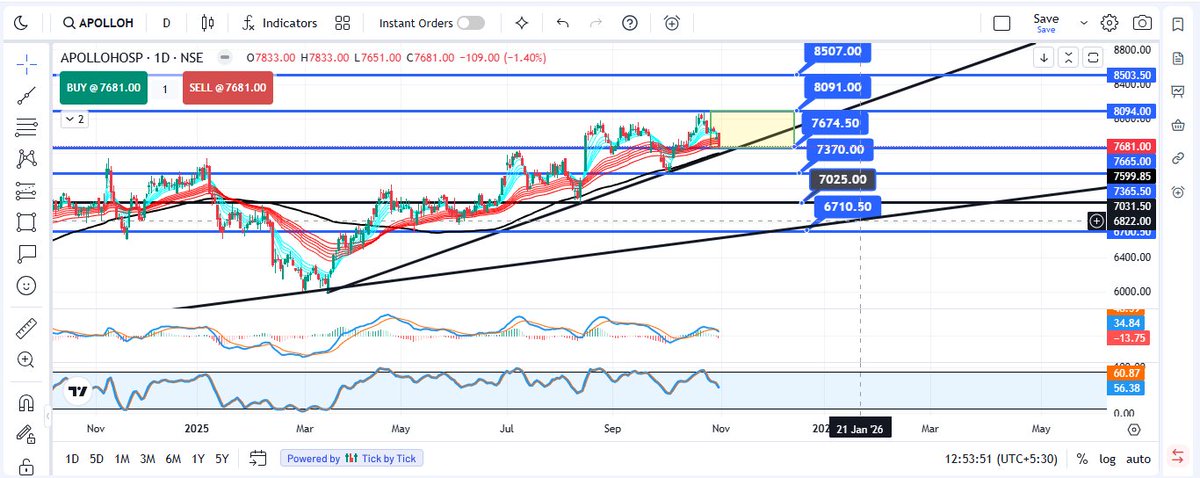Click the SELL @7681.00 button
1200x478 pixels.
(x=228, y=88)
